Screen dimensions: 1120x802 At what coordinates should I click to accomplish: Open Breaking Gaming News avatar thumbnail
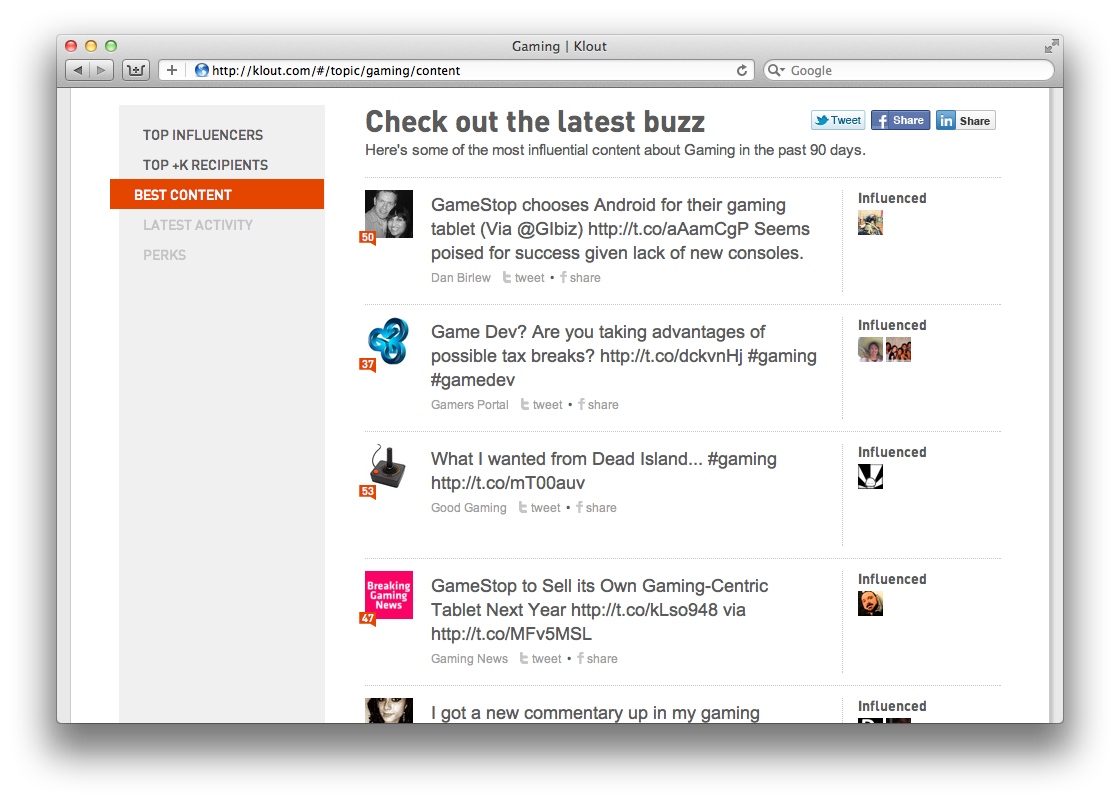pos(389,595)
